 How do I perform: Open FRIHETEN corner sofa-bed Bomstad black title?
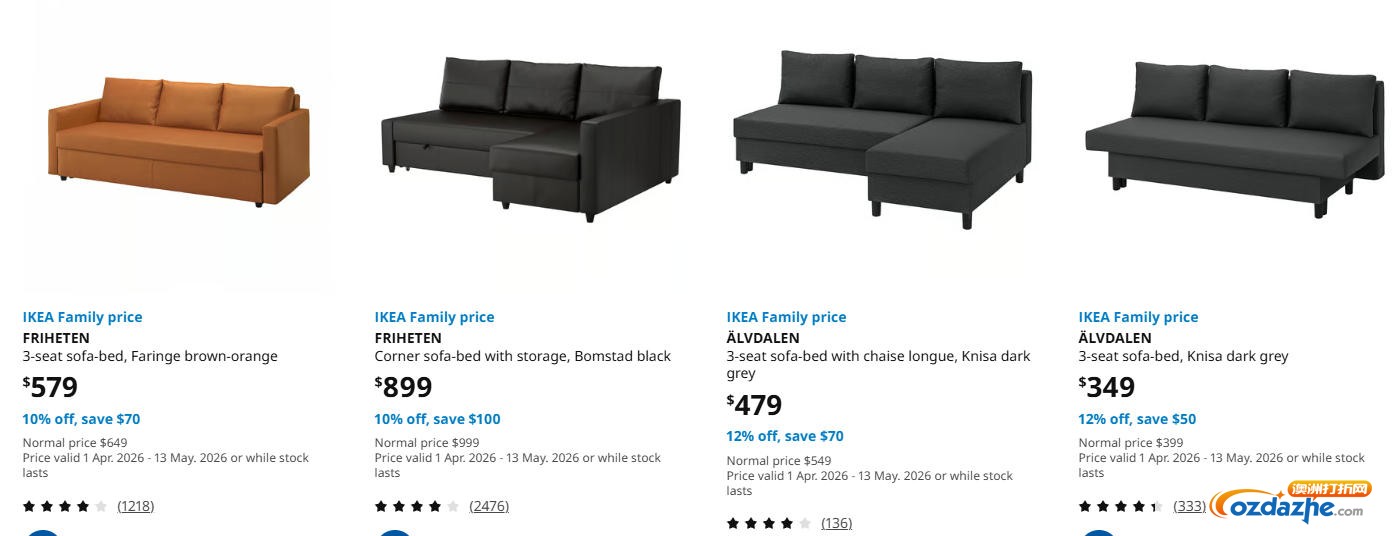click(x=522, y=347)
